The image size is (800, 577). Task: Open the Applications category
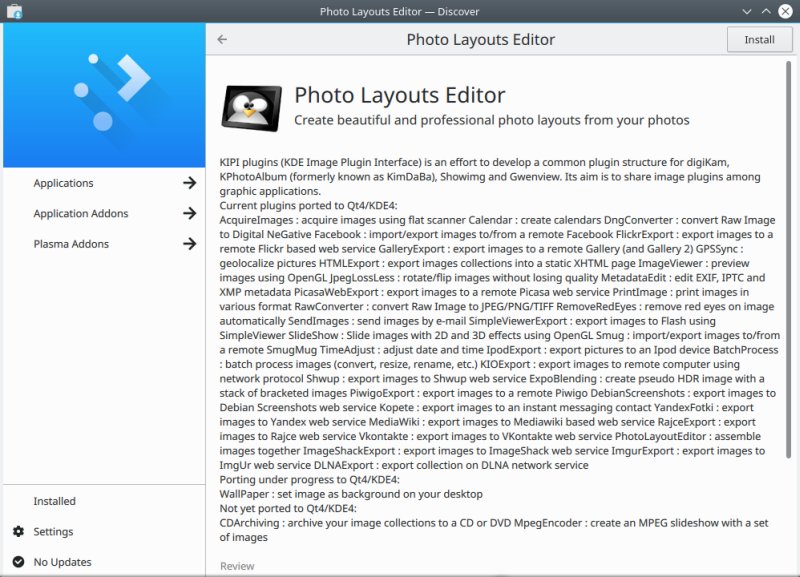tap(104, 183)
